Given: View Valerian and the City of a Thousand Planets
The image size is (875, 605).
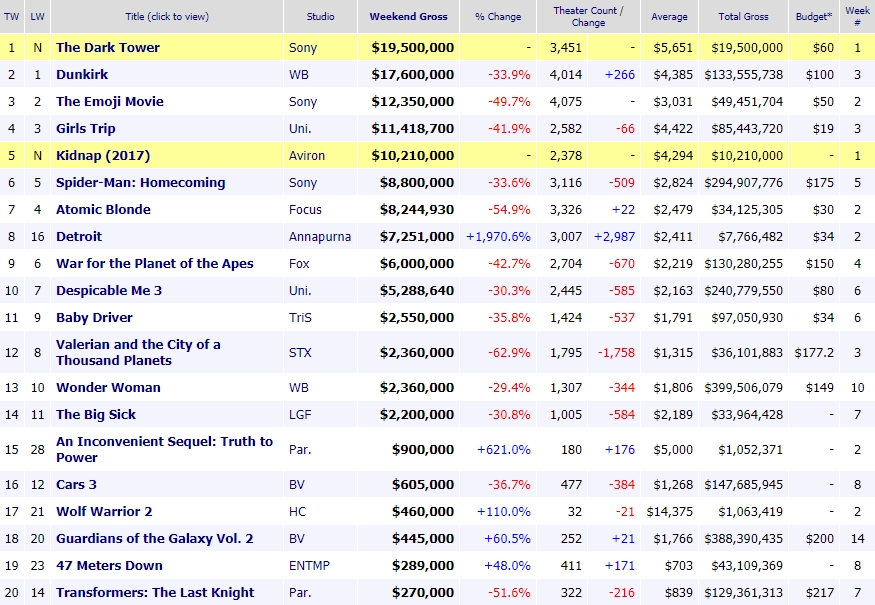Looking at the screenshot, I should coord(138,352).
